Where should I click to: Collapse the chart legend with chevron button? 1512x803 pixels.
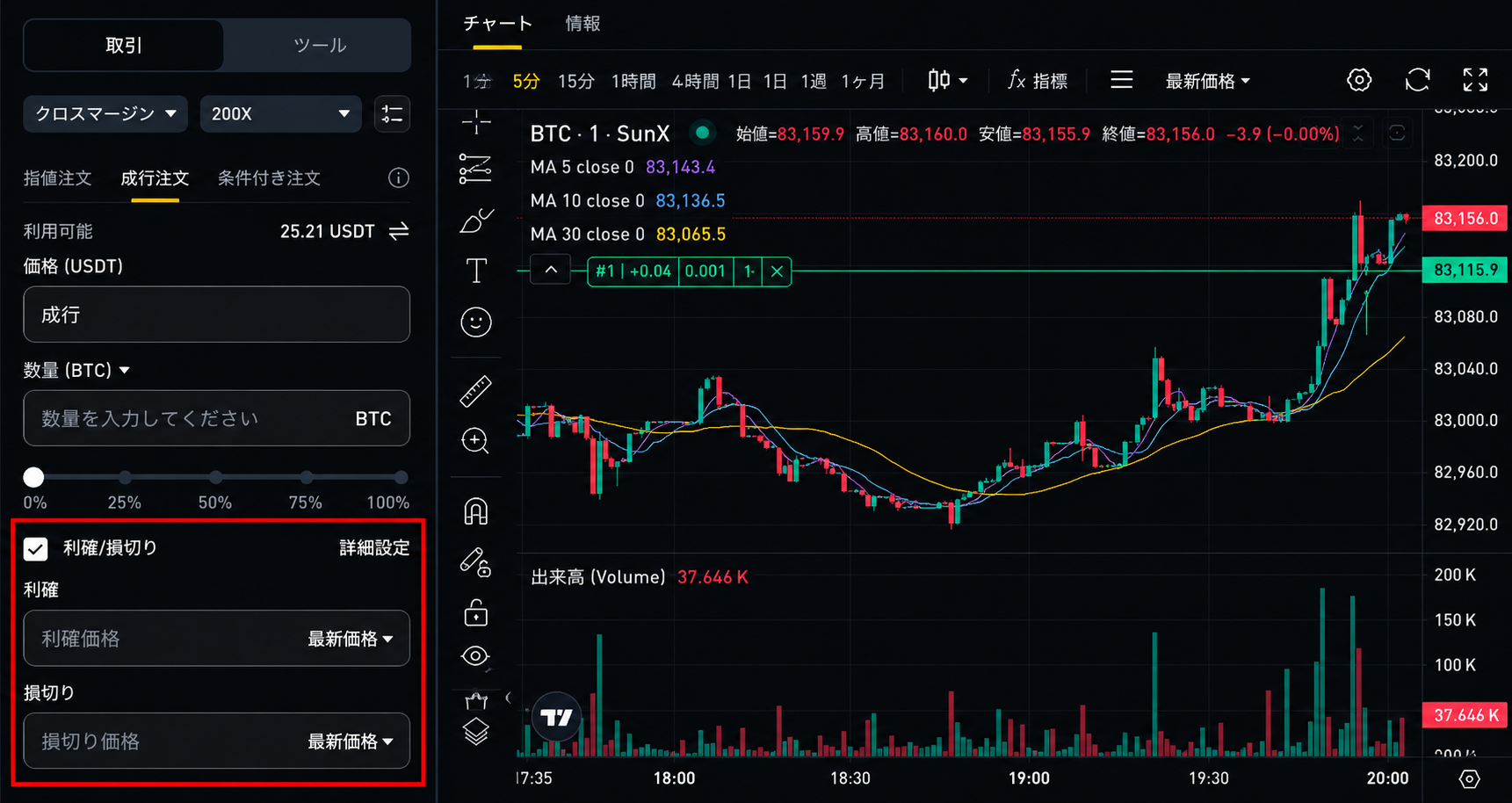[551, 271]
